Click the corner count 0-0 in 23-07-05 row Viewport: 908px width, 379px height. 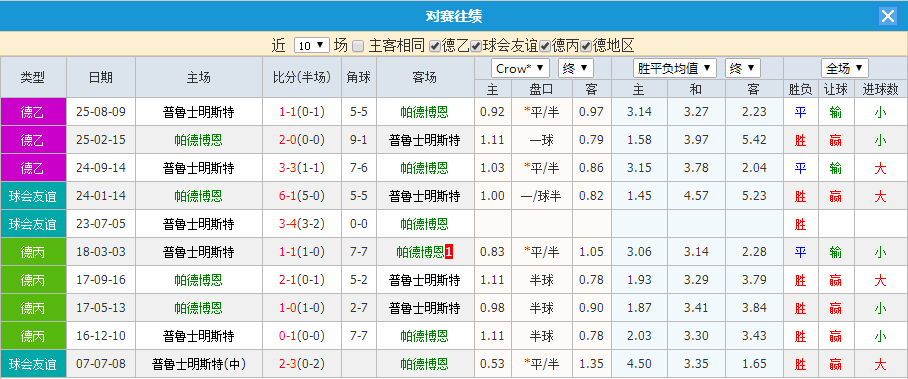pyautogui.click(x=359, y=224)
